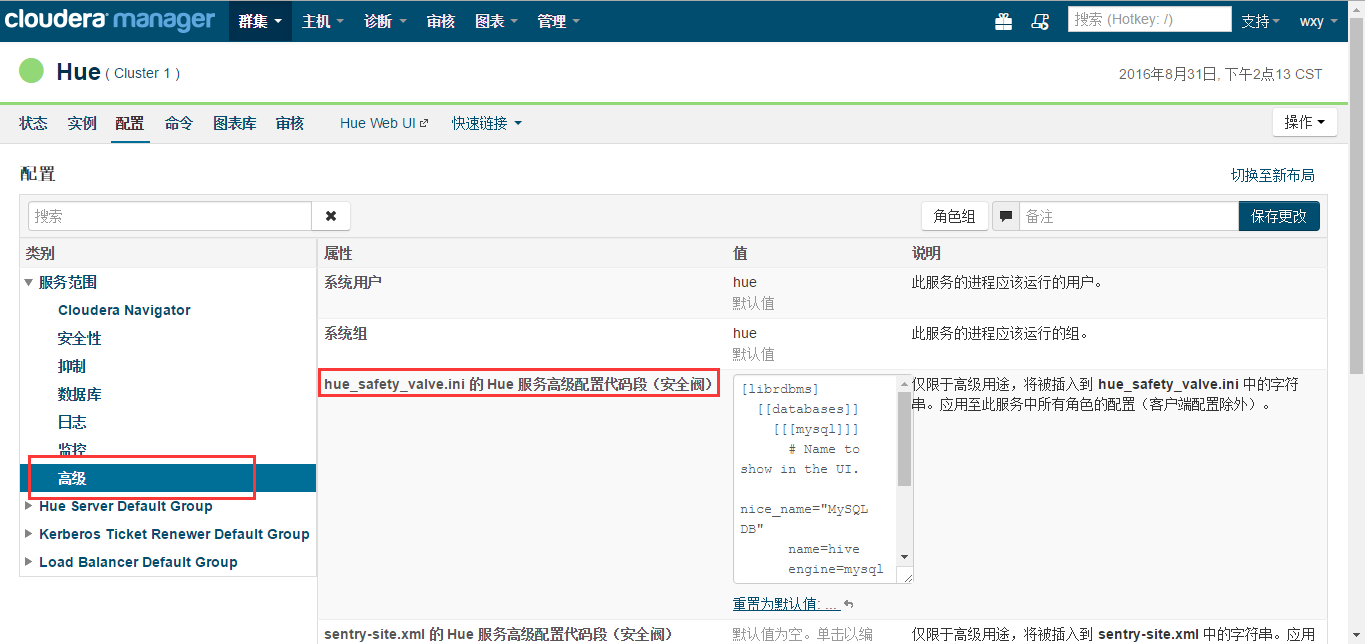Click the 说明 column header

click(926, 253)
